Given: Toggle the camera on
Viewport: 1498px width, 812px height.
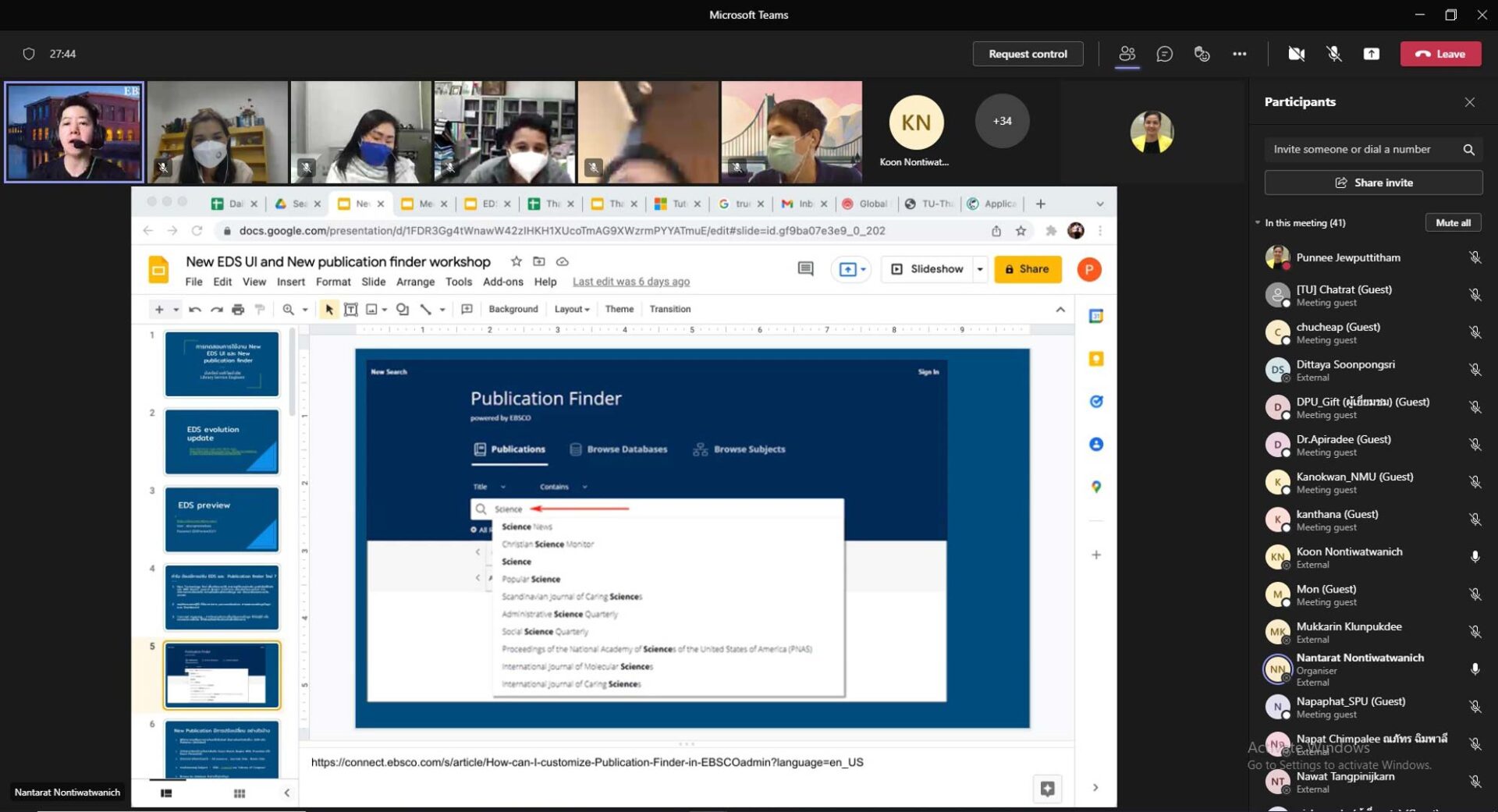Looking at the screenshot, I should 1296,54.
